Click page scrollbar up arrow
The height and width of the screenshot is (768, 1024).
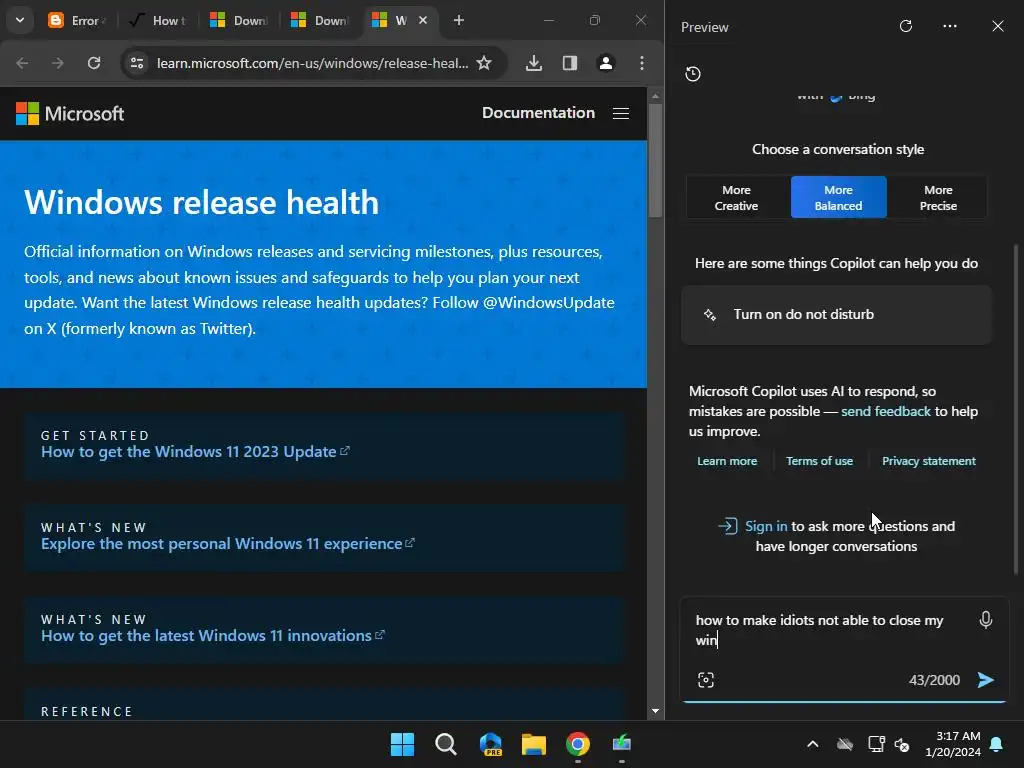[655, 96]
